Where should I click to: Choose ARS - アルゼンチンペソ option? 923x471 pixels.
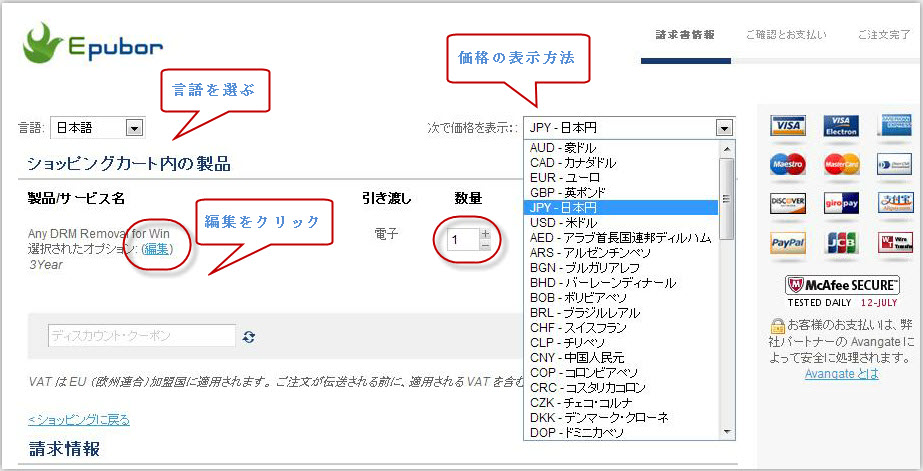[622, 253]
